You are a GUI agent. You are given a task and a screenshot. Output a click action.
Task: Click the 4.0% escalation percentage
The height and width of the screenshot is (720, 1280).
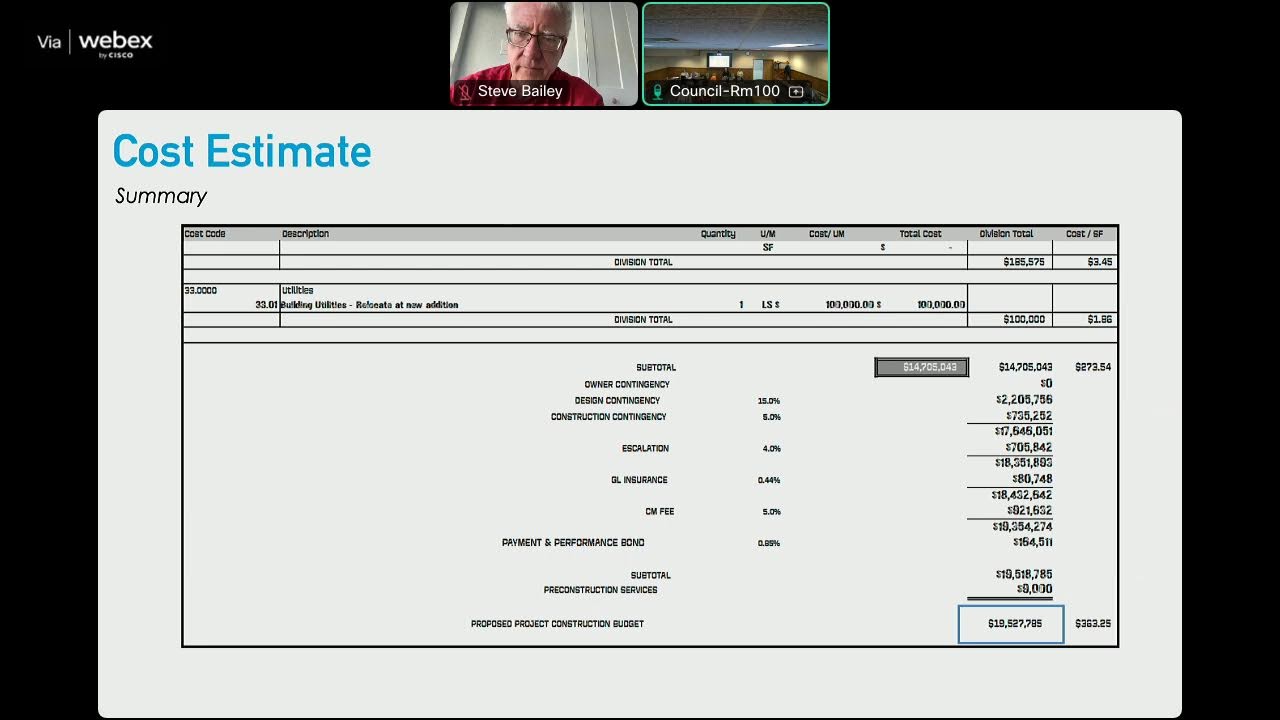point(772,449)
